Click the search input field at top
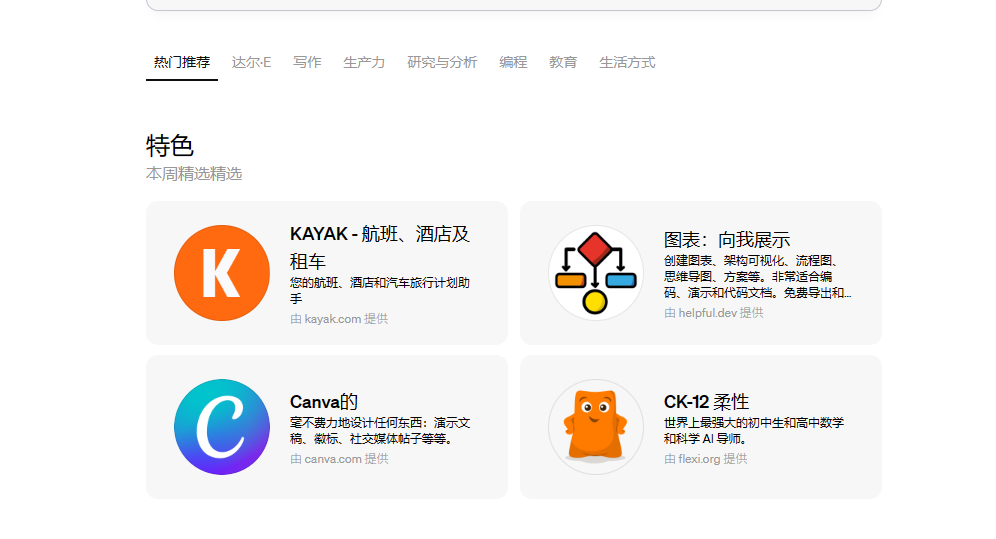The height and width of the screenshot is (539, 996). point(514,4)
